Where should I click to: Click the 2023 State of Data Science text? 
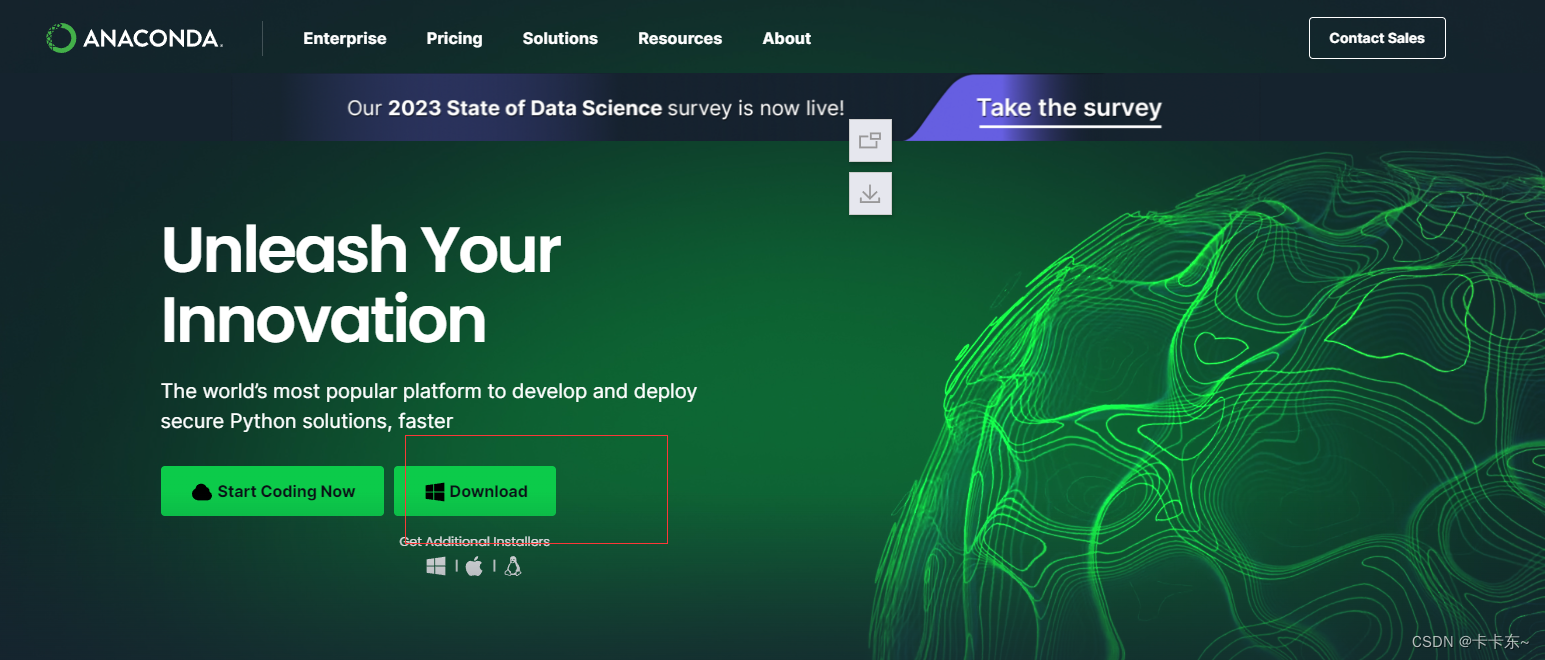[x=525, y=108]
